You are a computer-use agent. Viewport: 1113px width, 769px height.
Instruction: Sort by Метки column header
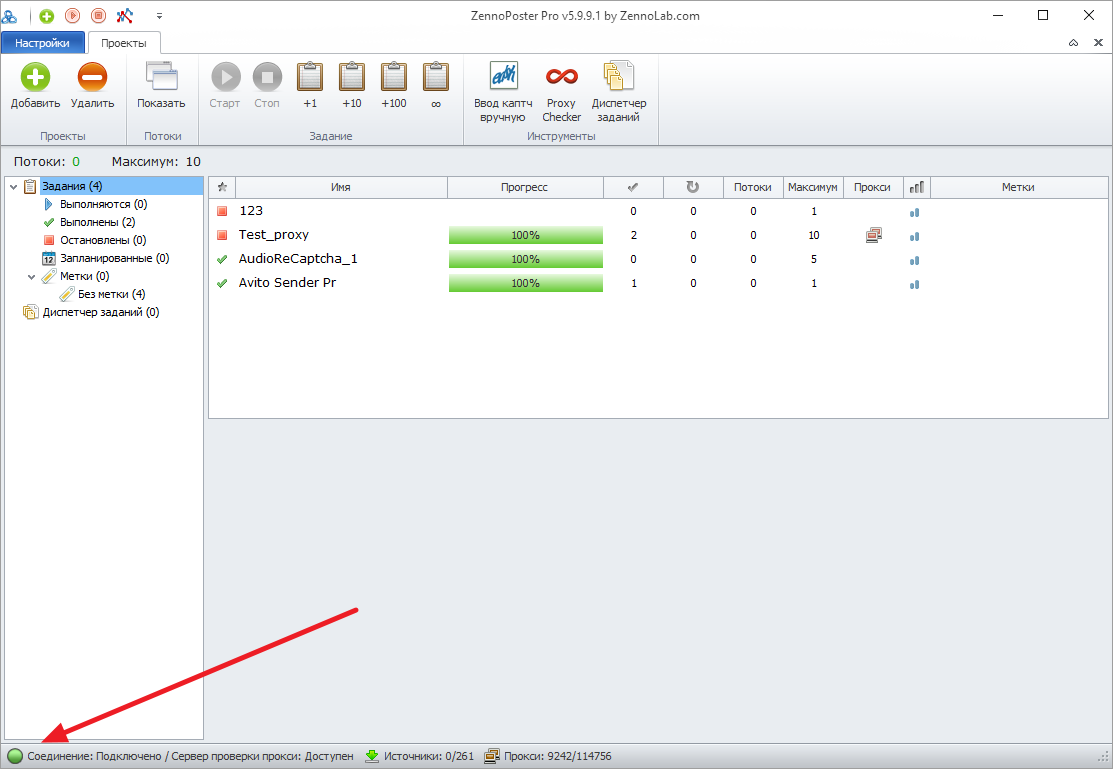click(x=1018, y=187)
